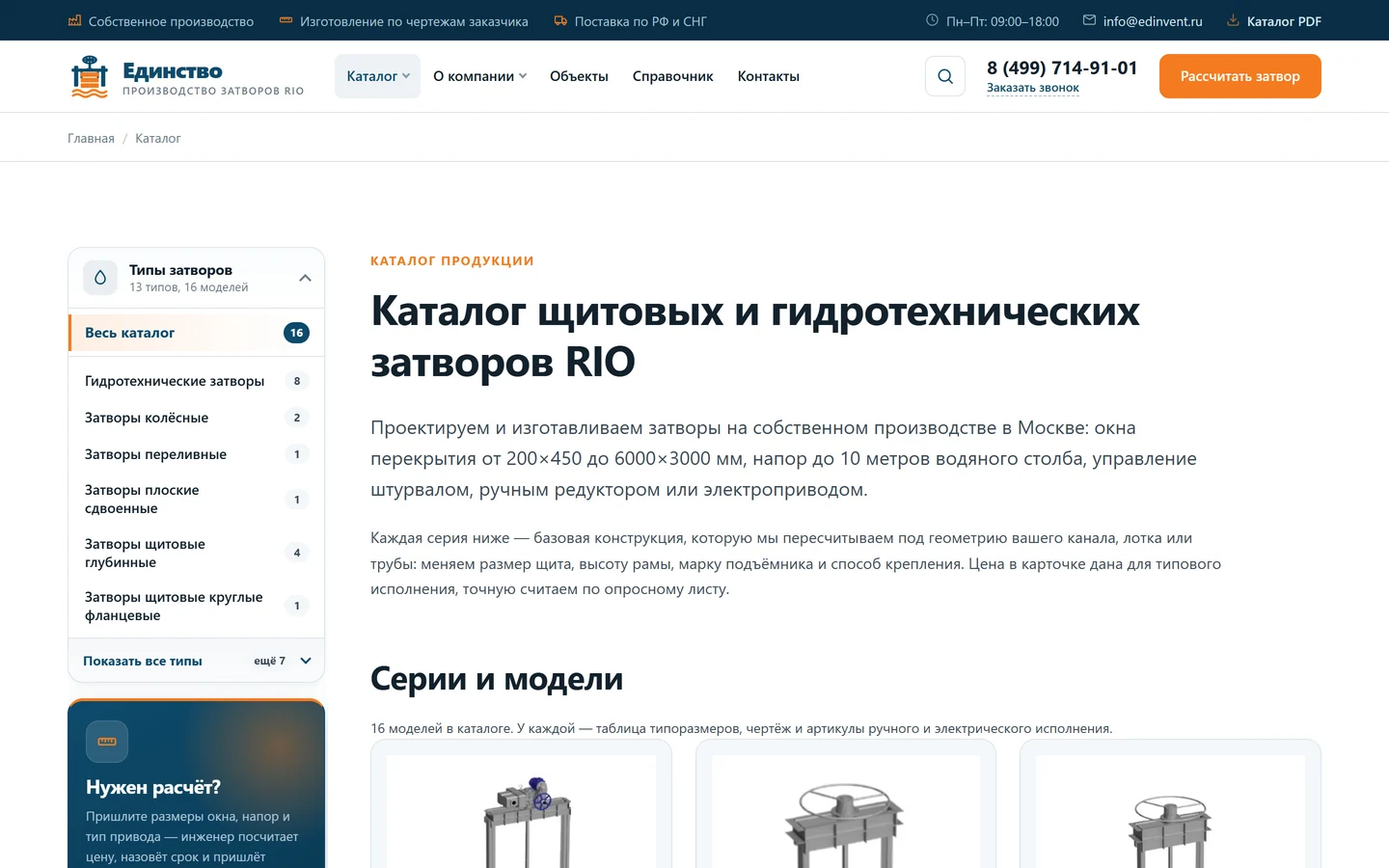Click the Единство company logo
The image size is (1389, 868).
pyautogui.click(x=187, y=76)
